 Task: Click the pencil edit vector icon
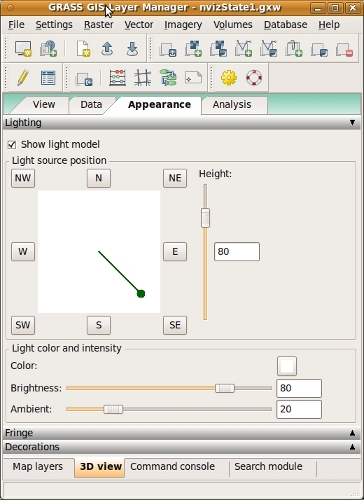pyautogui.click(x=23, y=78)
